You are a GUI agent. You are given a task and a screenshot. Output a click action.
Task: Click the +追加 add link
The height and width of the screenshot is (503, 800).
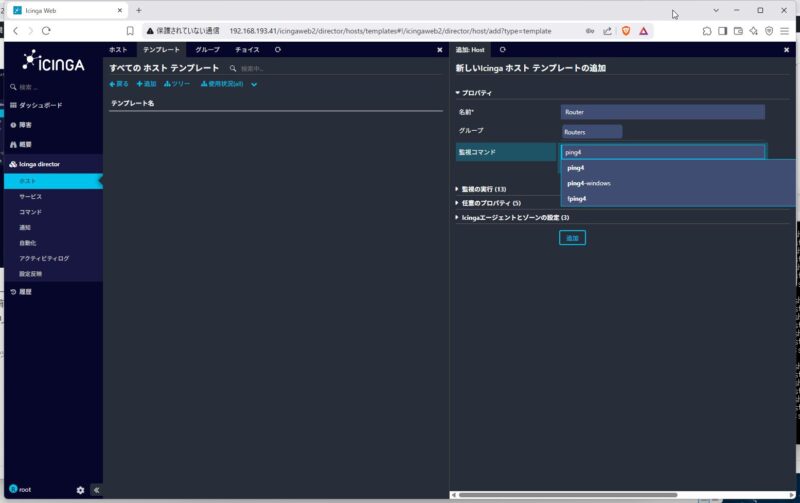146,84
